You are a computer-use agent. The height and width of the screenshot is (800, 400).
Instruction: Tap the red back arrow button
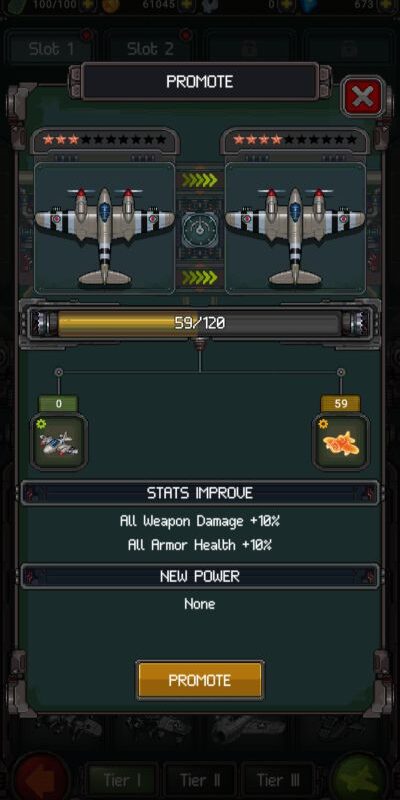point(41,778)
